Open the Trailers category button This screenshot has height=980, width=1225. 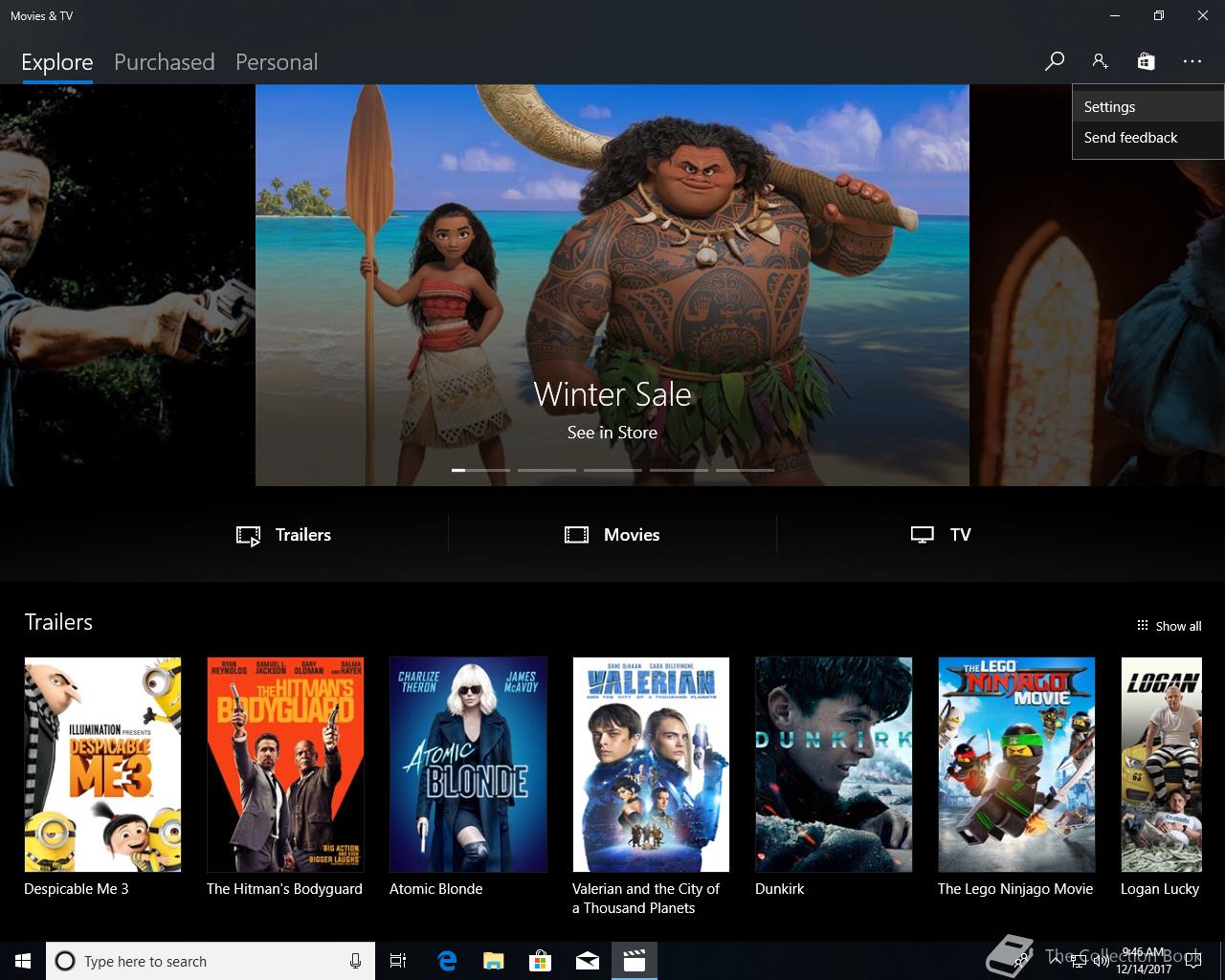[x=283, y=535]
